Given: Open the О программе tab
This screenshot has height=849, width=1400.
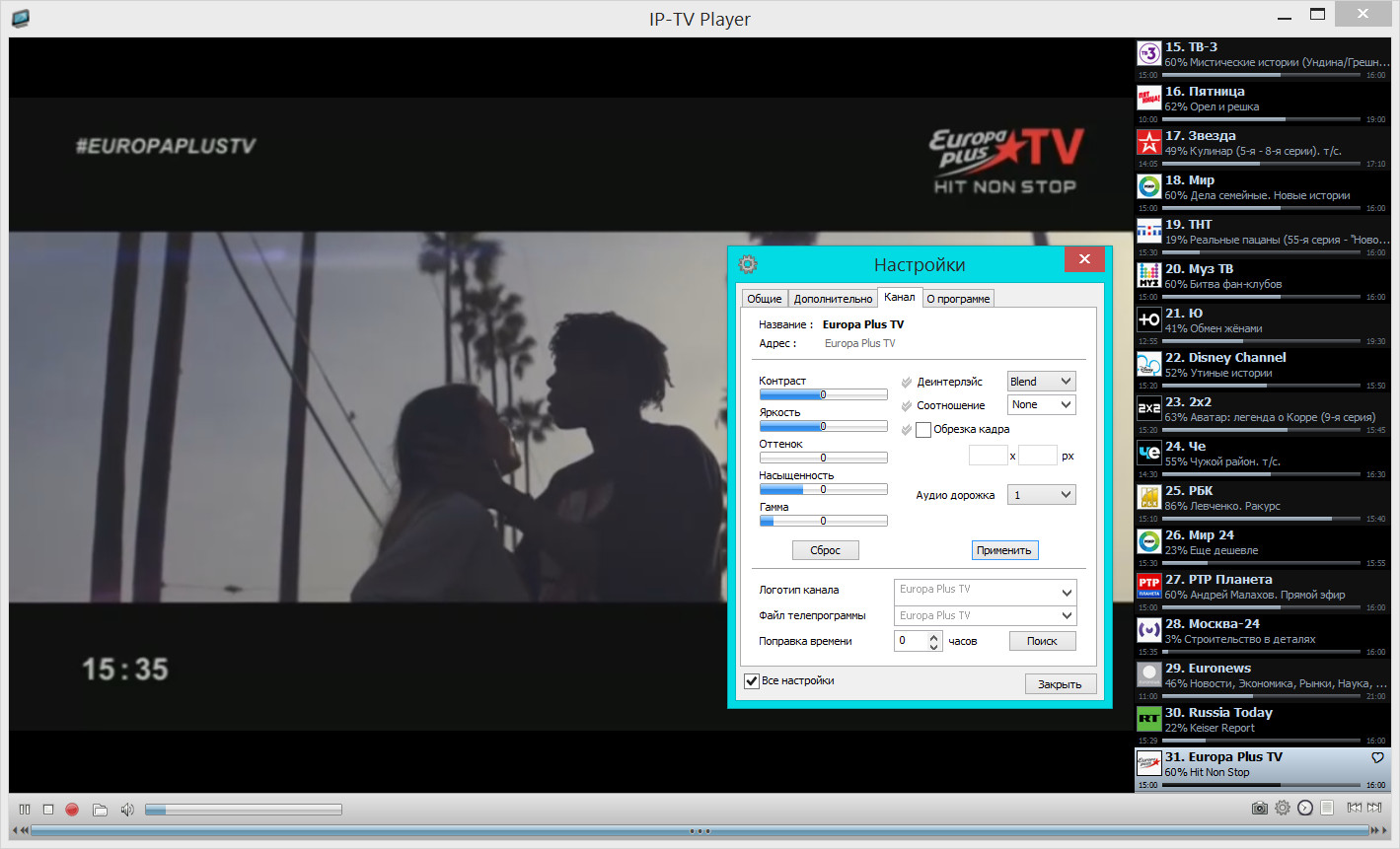Looking at the screenshot, I should (x=958, y=299).
